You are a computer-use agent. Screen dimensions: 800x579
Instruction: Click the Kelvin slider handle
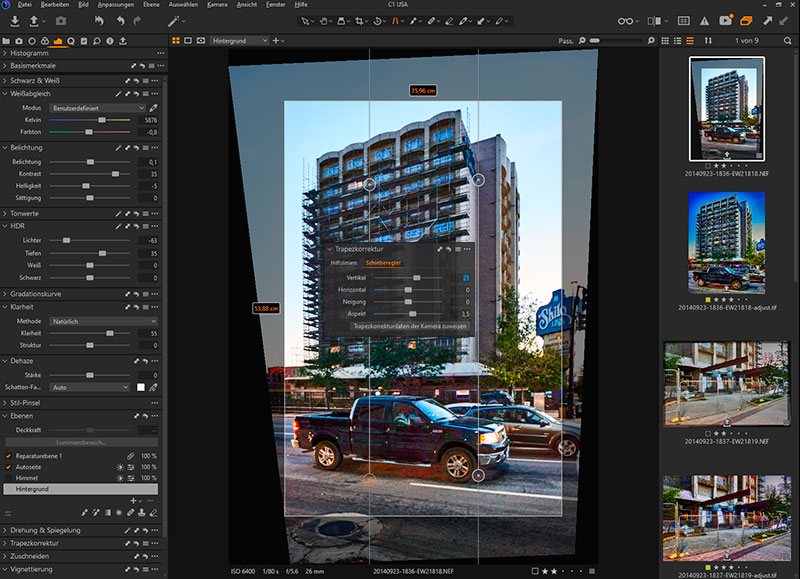click(102, 120)
